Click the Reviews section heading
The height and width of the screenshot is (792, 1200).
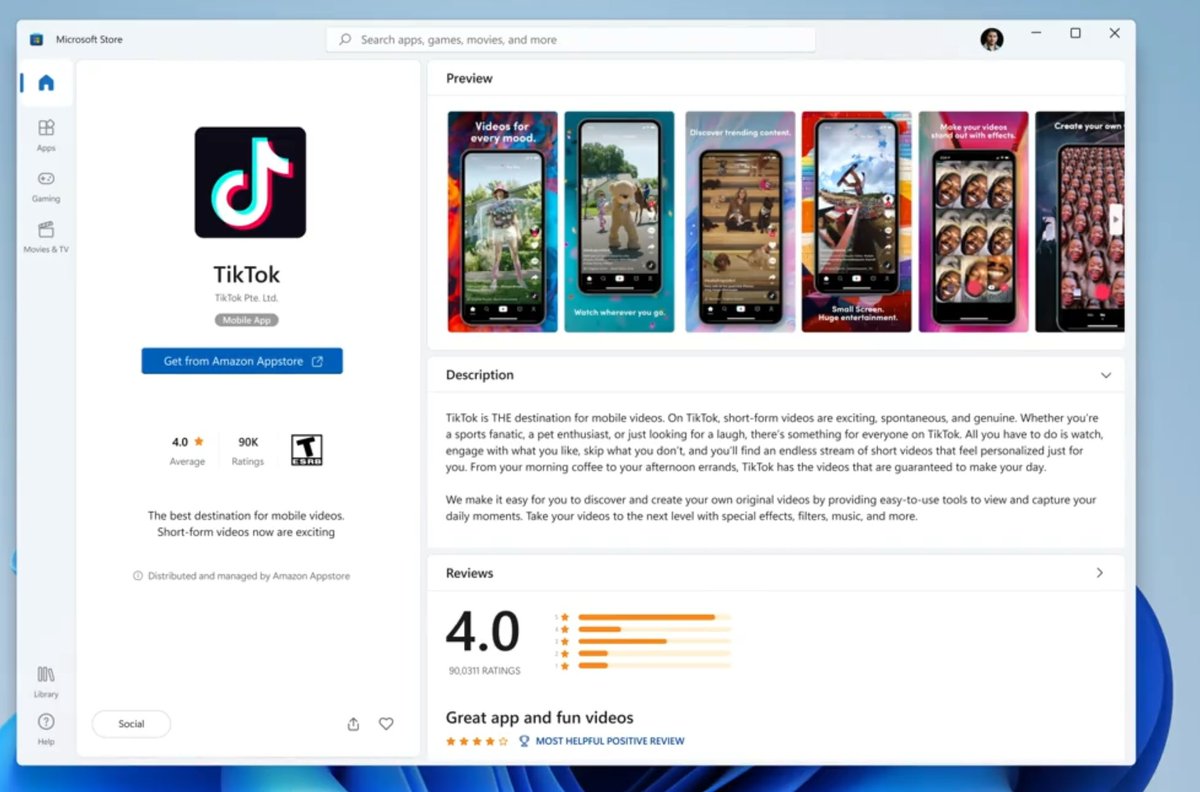(470, 573)
